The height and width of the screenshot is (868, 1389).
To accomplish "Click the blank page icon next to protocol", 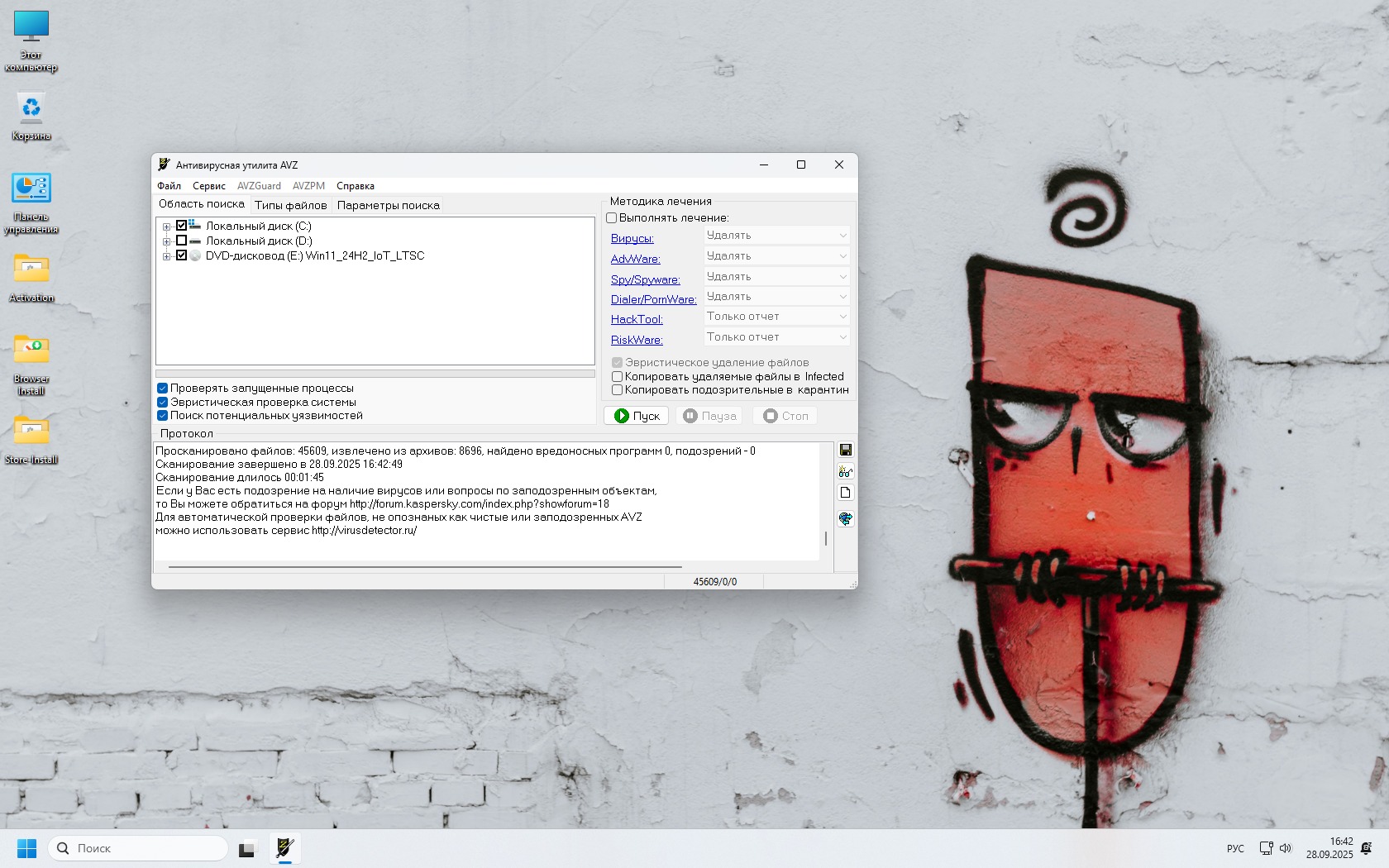I will click(845, 493).
